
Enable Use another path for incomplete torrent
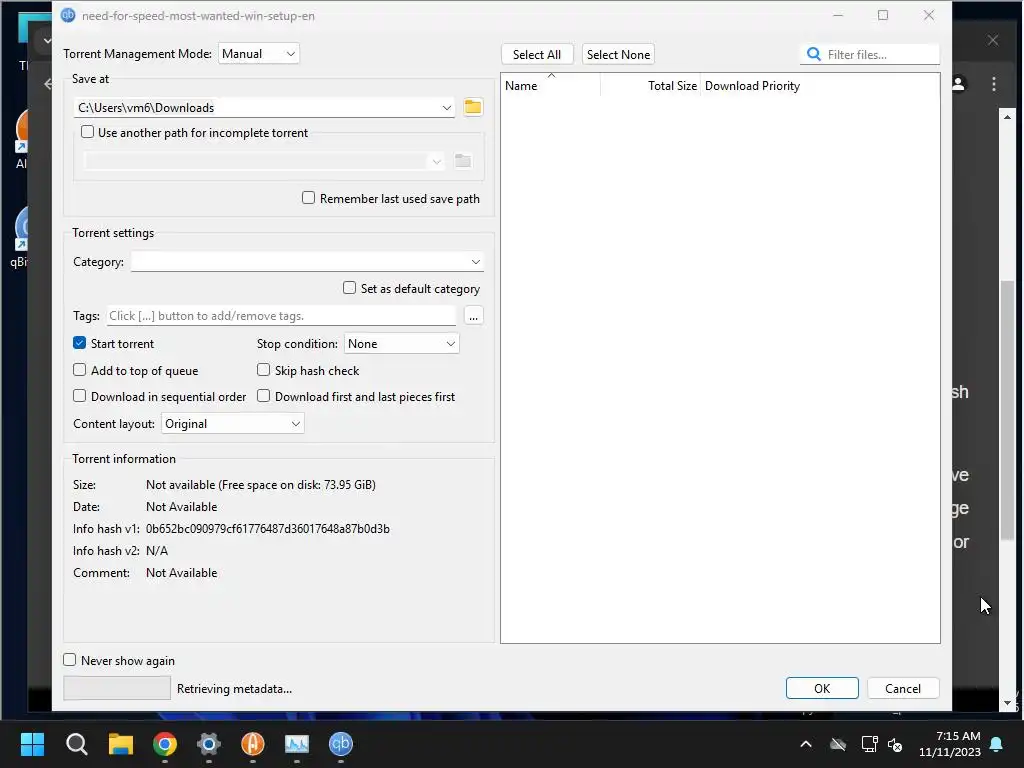pyautogui.click(x=88, y=132)
